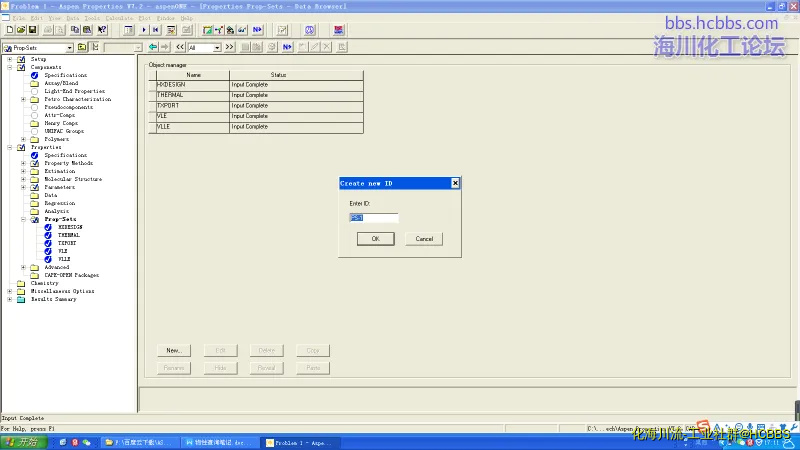Click the Reinitialize rewind icon

pos(156,30)
